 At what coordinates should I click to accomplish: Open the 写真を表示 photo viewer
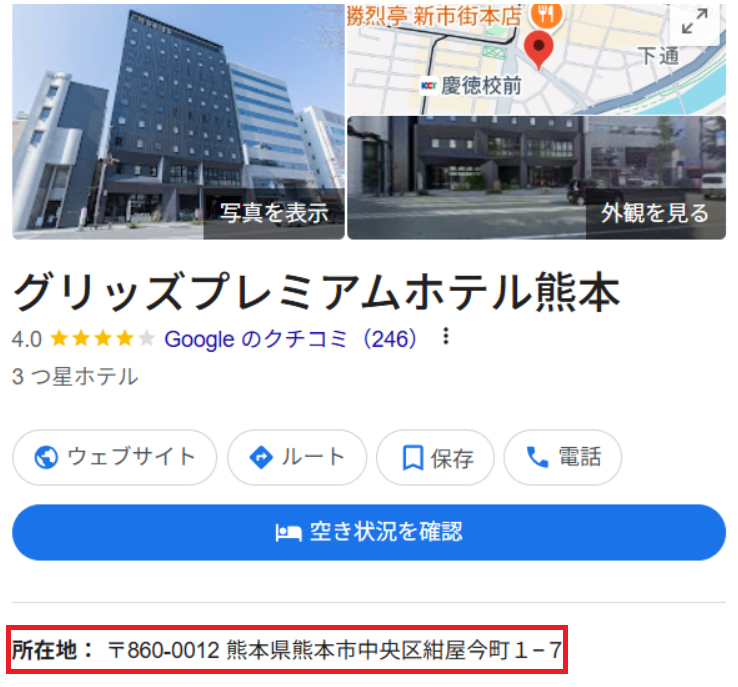pos(274,214)
